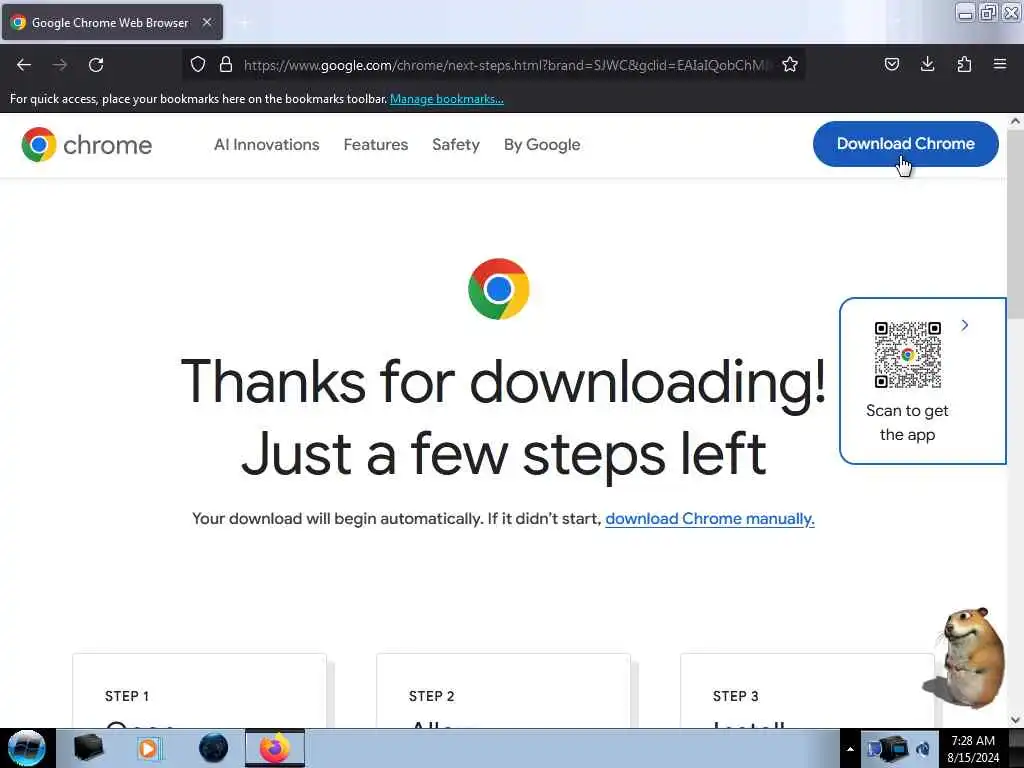Open Firefox hamburger application menu
The width and height of the screenshot is (1024, 768).
point(1000,64)
